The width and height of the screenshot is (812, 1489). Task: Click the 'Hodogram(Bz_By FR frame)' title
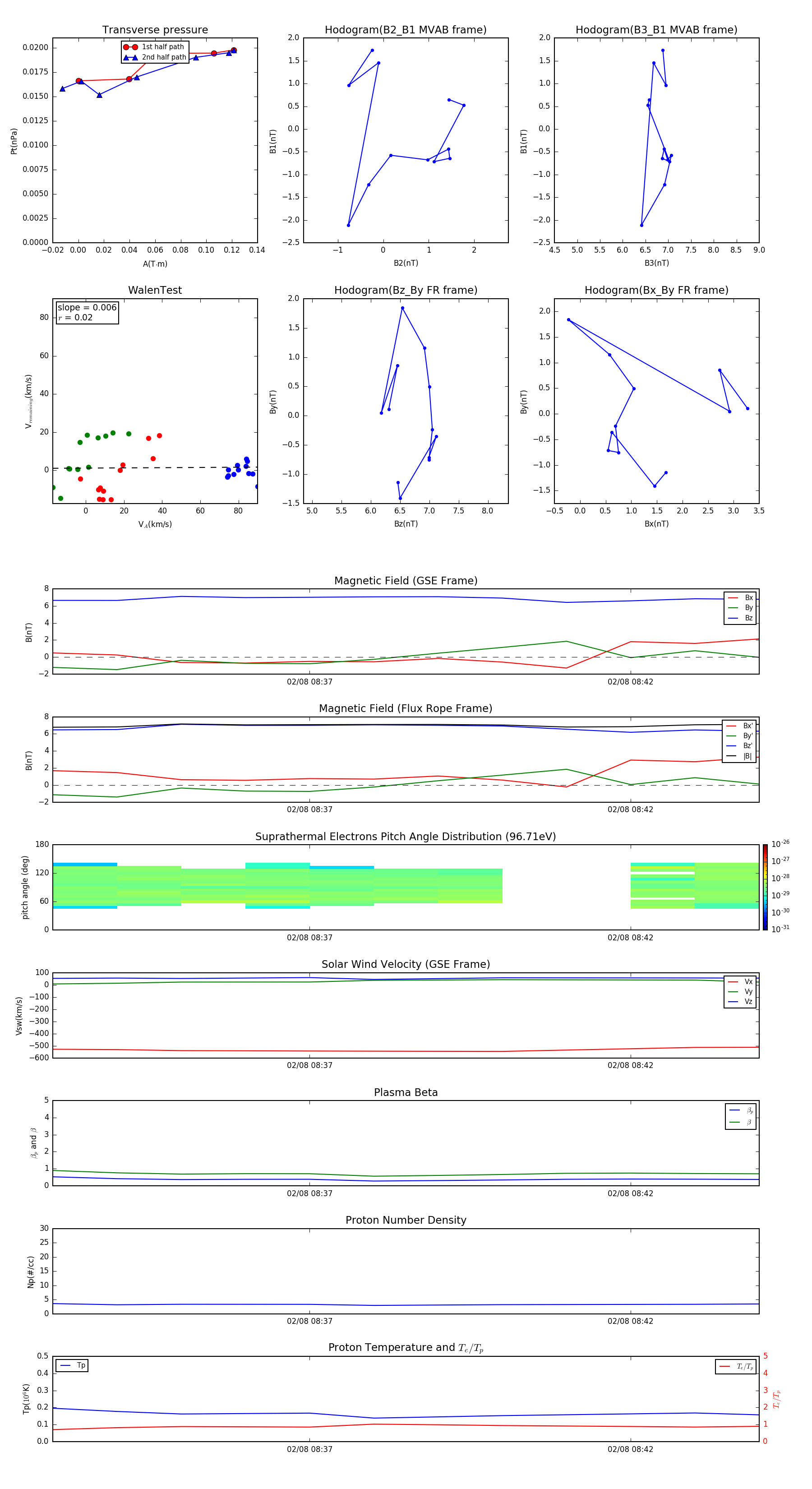(x=406, y=290)
